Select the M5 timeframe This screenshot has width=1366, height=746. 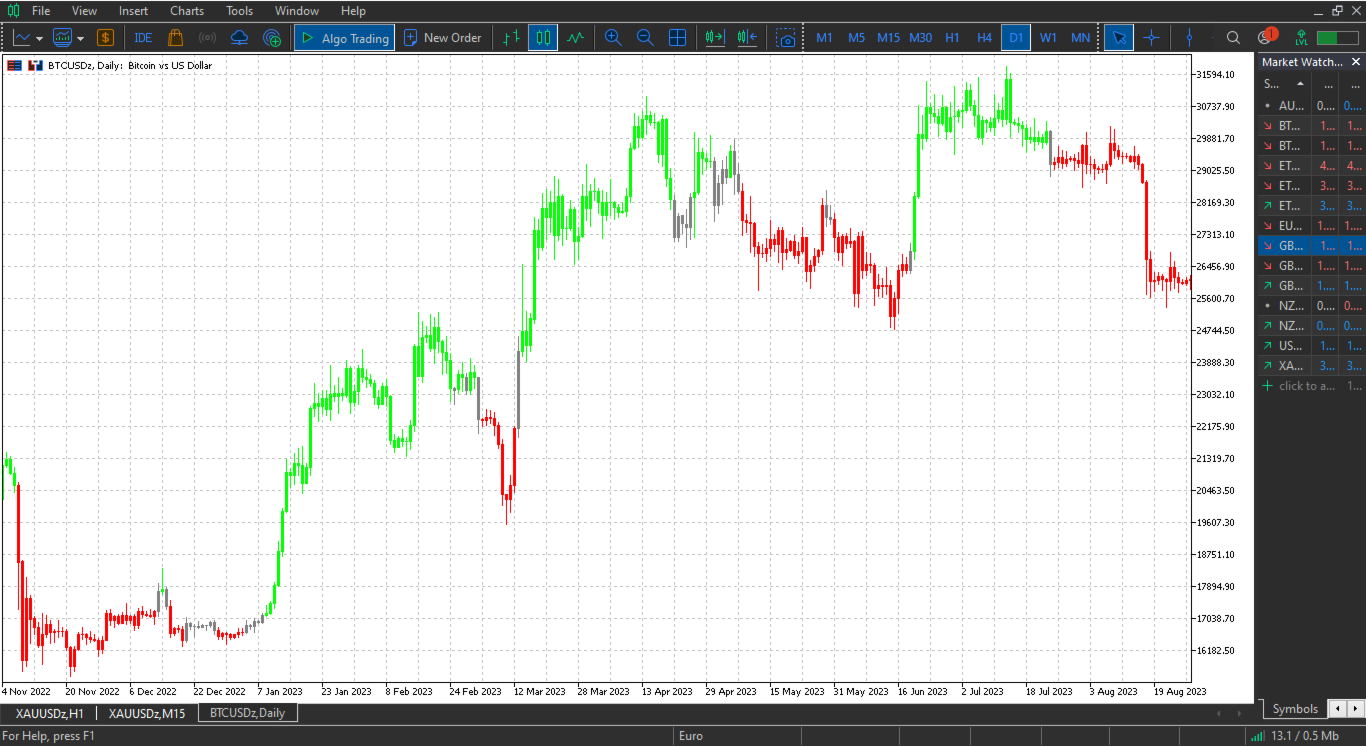(856, 38)
